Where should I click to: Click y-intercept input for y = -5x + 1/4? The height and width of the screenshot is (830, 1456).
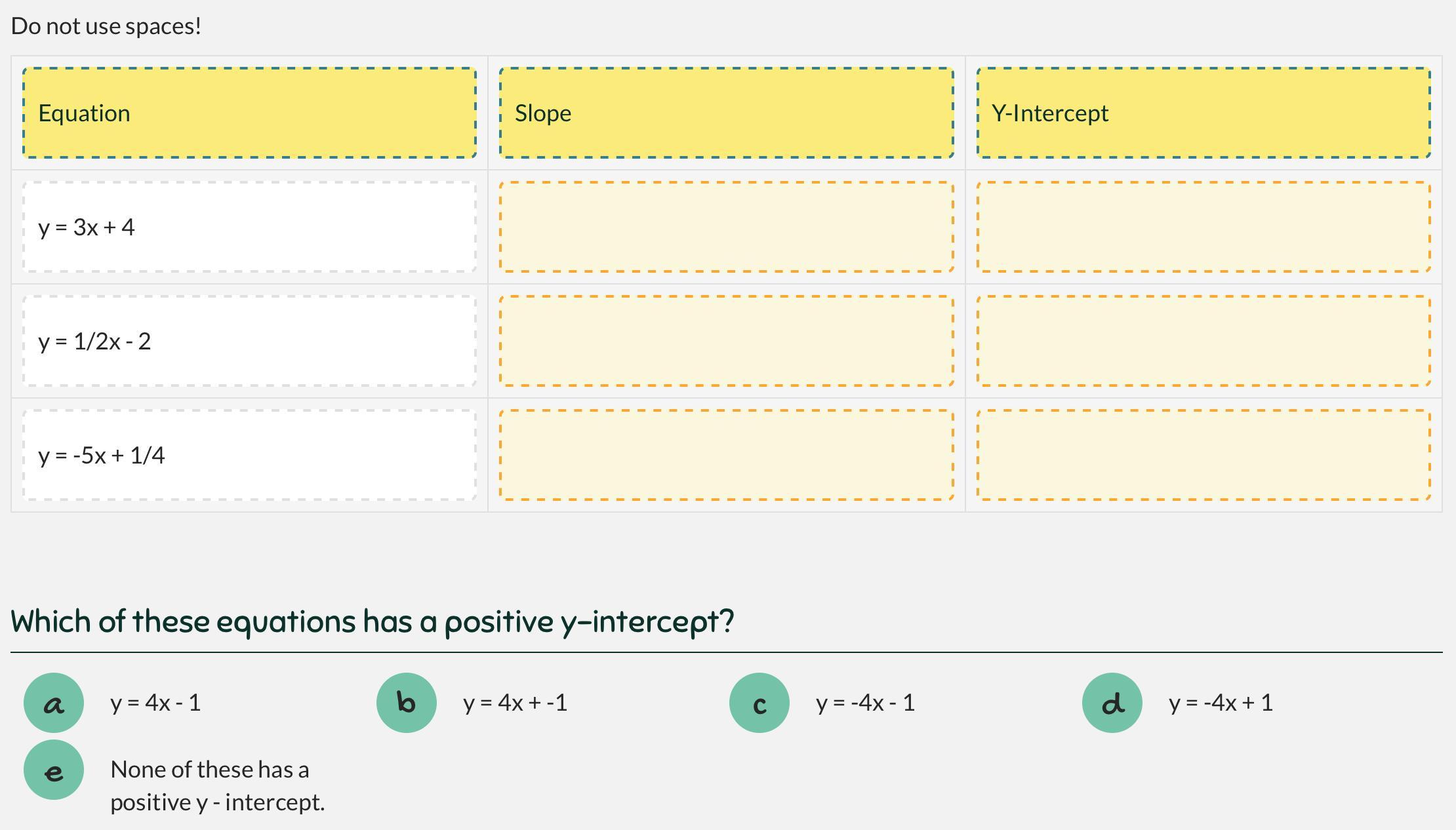(x=1203, y=455)
